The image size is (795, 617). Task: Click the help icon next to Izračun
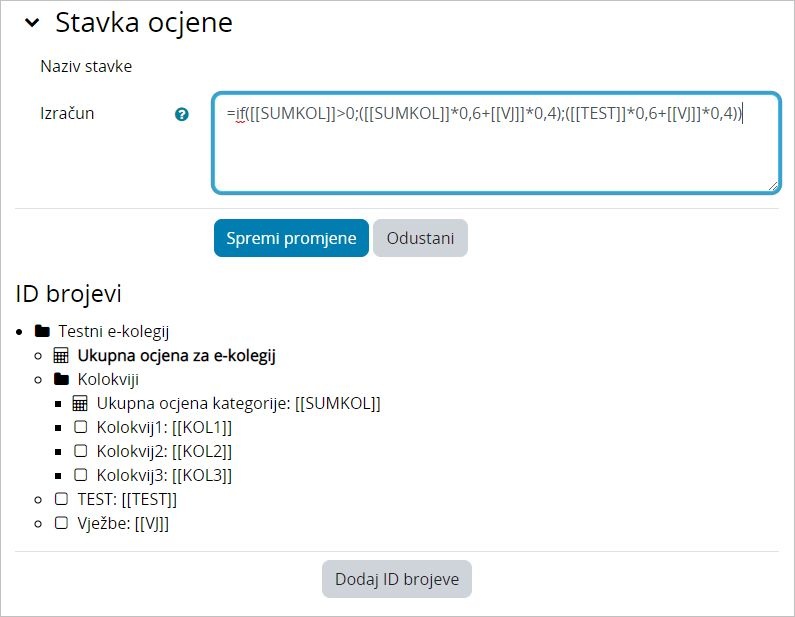(x=182, y=114)
